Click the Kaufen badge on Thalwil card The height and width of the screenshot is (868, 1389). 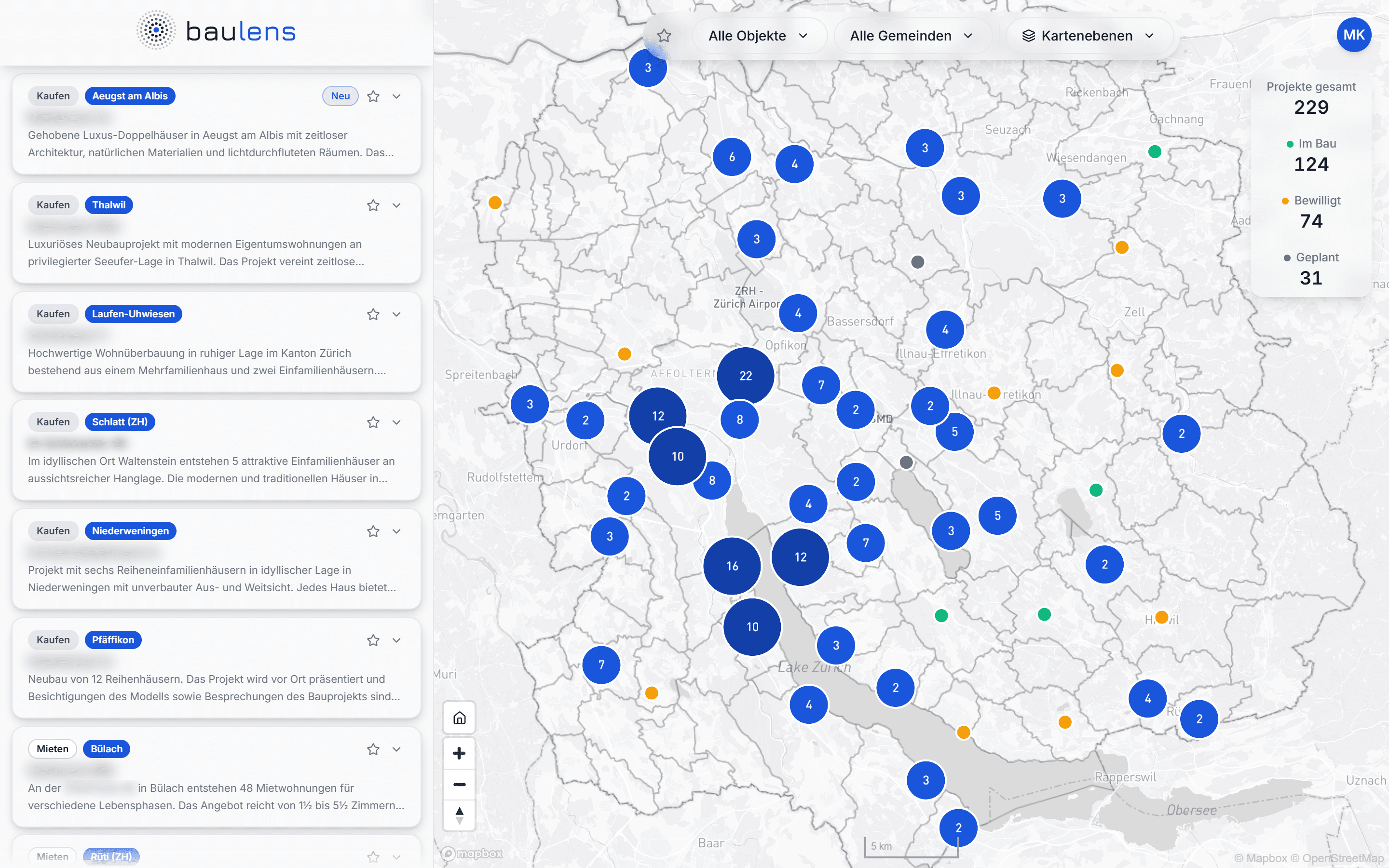[53, 205]
